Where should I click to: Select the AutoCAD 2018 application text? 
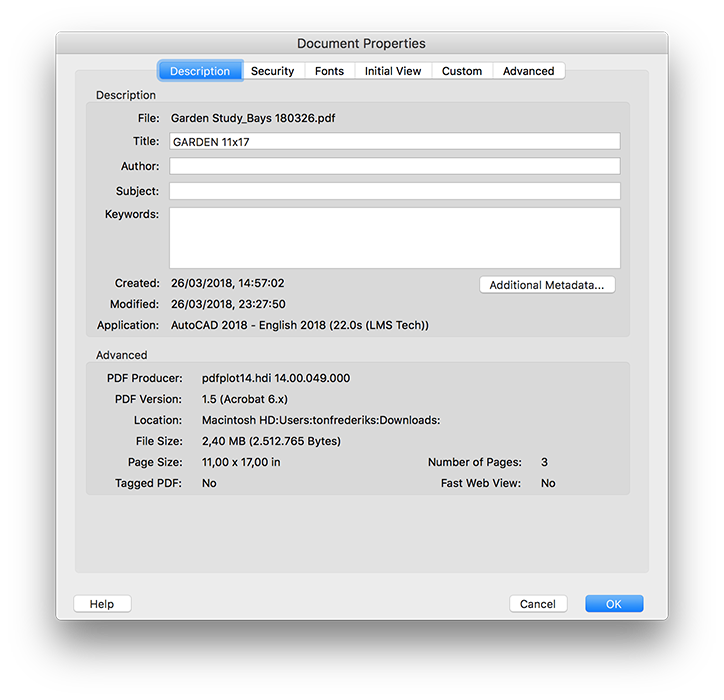coord(300,325)
